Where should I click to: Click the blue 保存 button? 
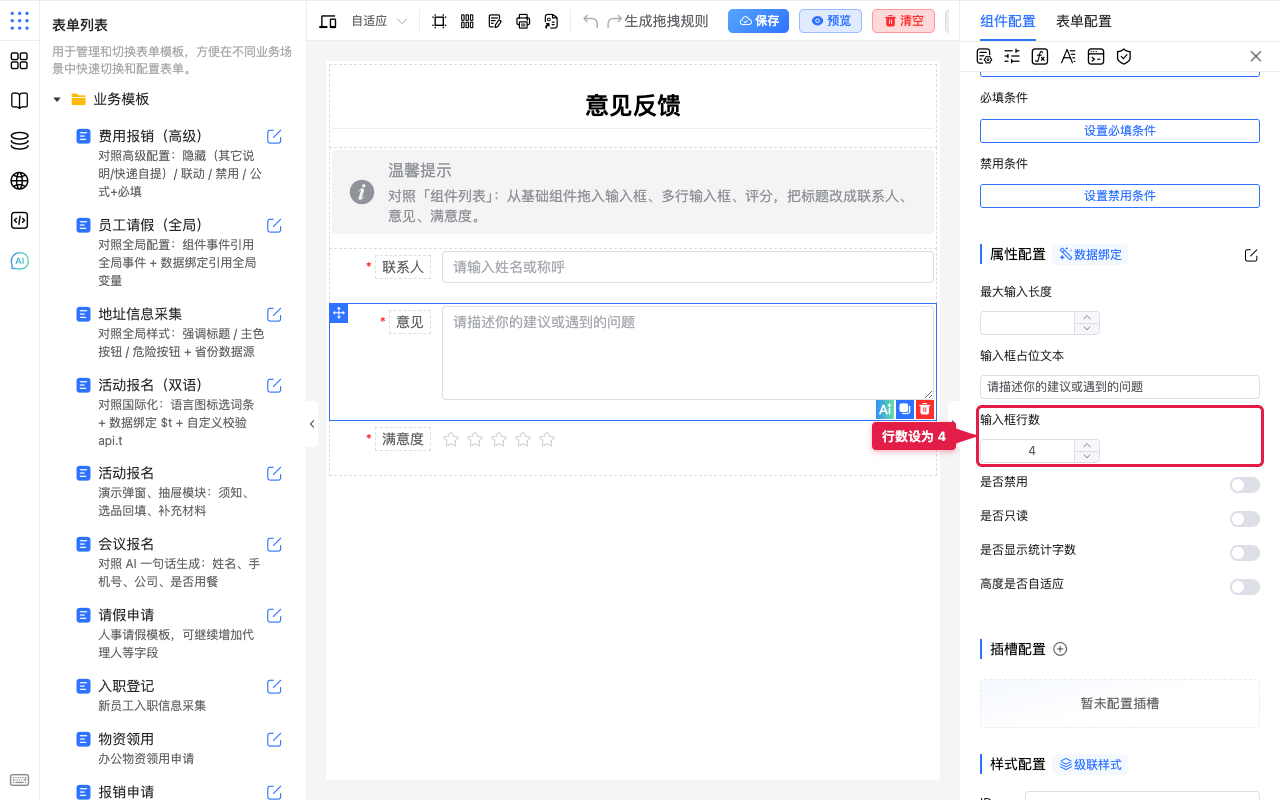tap(758, 21)
